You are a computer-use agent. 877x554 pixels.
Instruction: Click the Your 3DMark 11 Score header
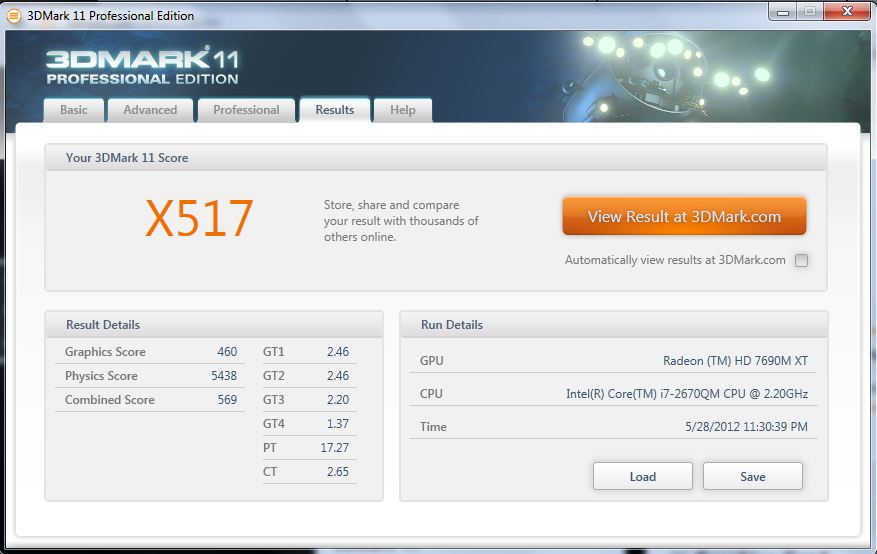point(435,158)
